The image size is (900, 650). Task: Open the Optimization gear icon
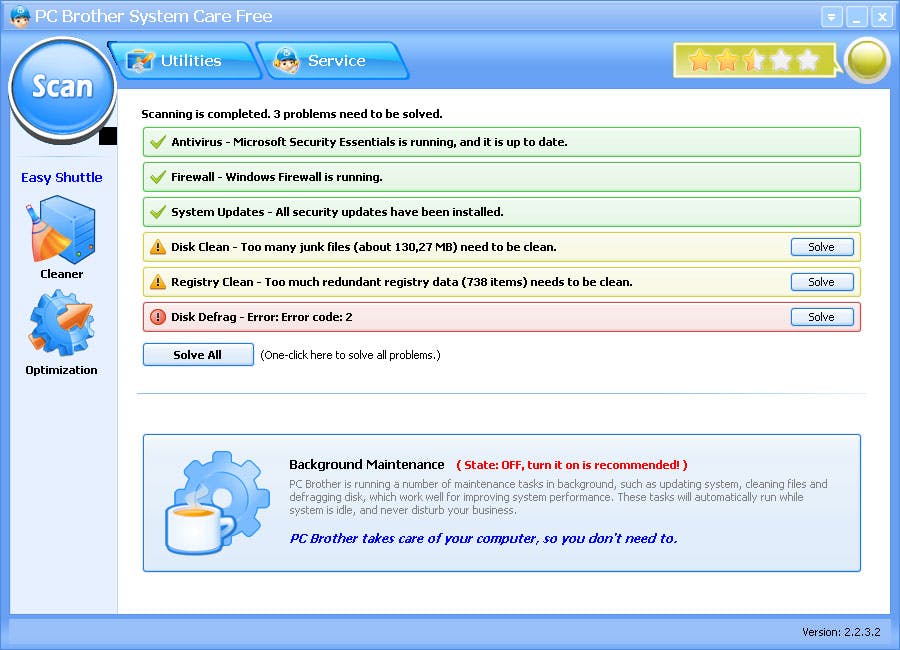[x=61, y=323]
